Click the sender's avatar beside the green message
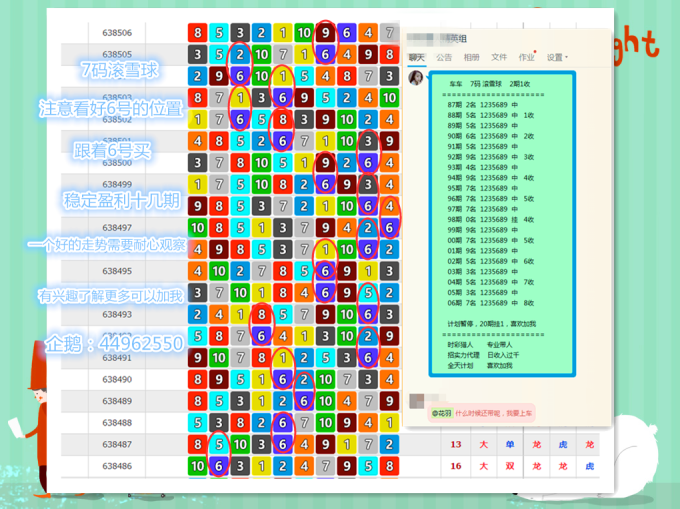680x509 pixels. click(x=415, y=78)
